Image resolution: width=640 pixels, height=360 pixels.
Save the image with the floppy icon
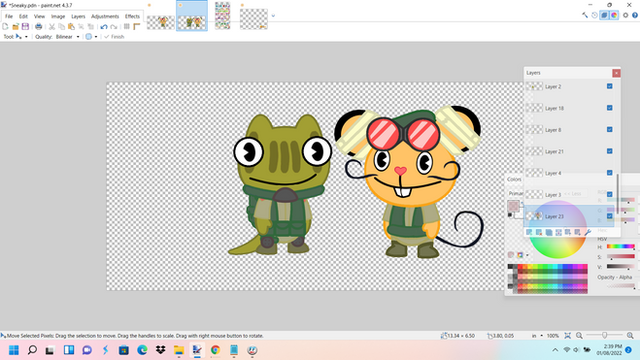click(25, 27)
